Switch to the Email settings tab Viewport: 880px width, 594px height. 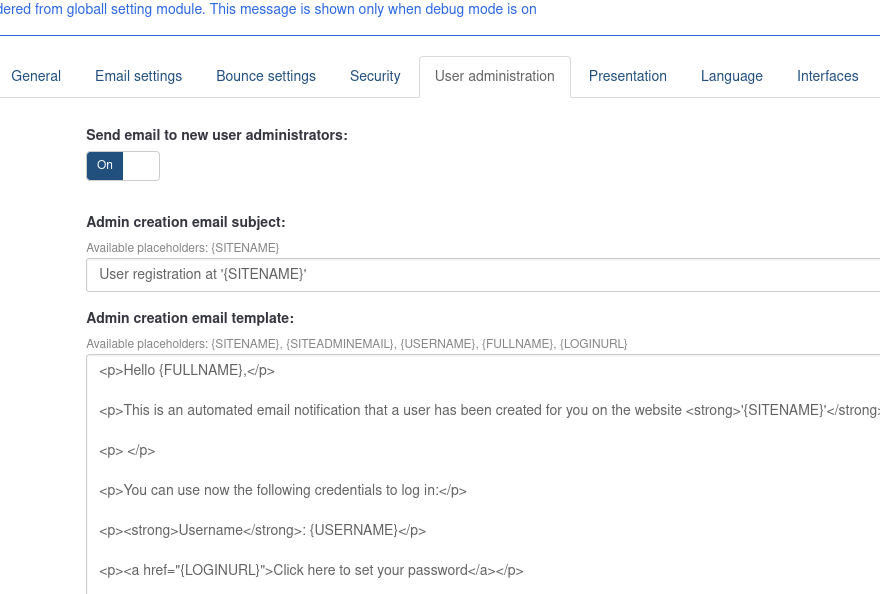point(138,76)
